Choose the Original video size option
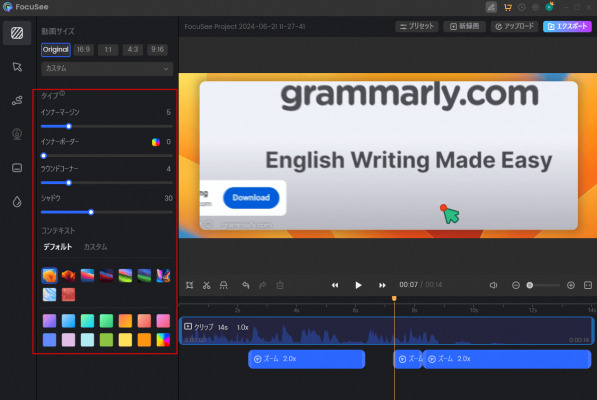 [56, 49]
